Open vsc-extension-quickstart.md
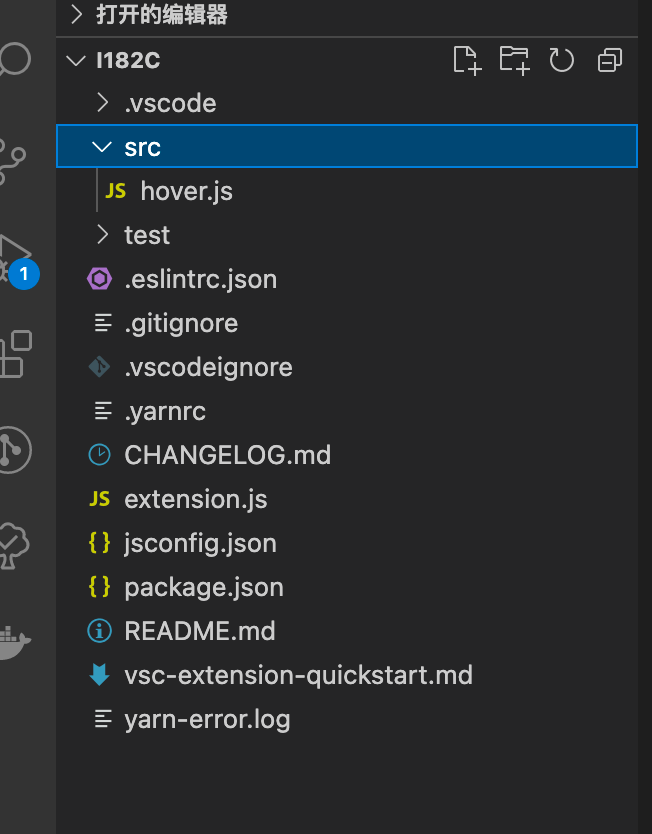The image size is (652, 834). (347, 675)
